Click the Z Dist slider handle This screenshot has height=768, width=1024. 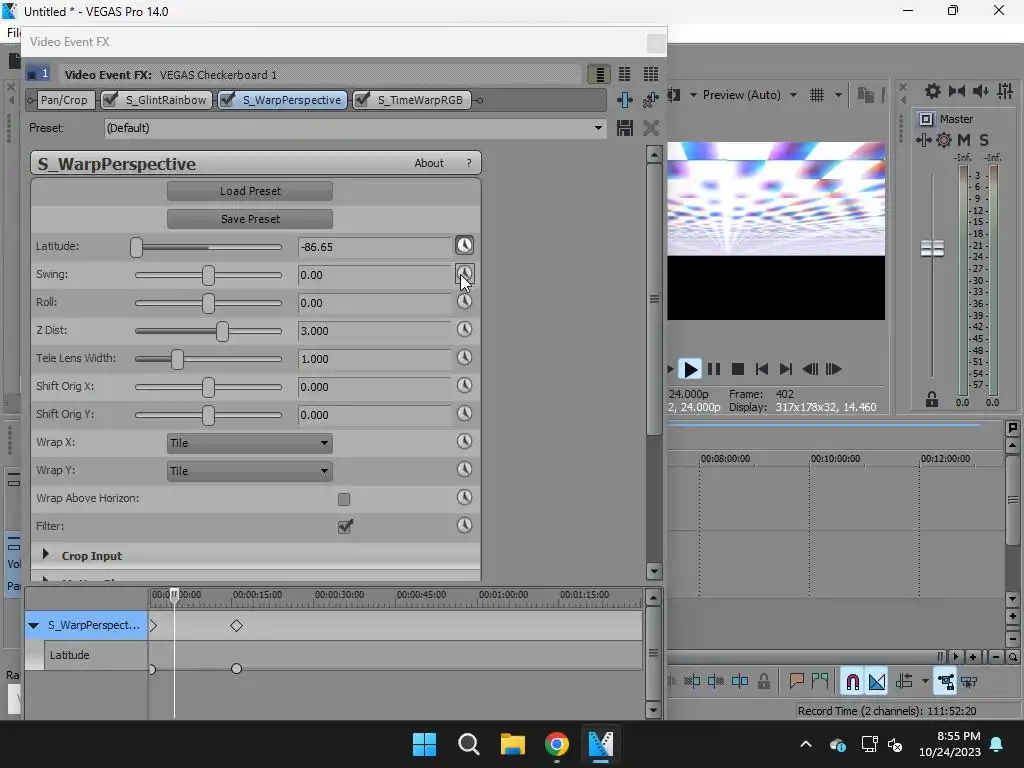pyautogui.click(x=222, y=331)
